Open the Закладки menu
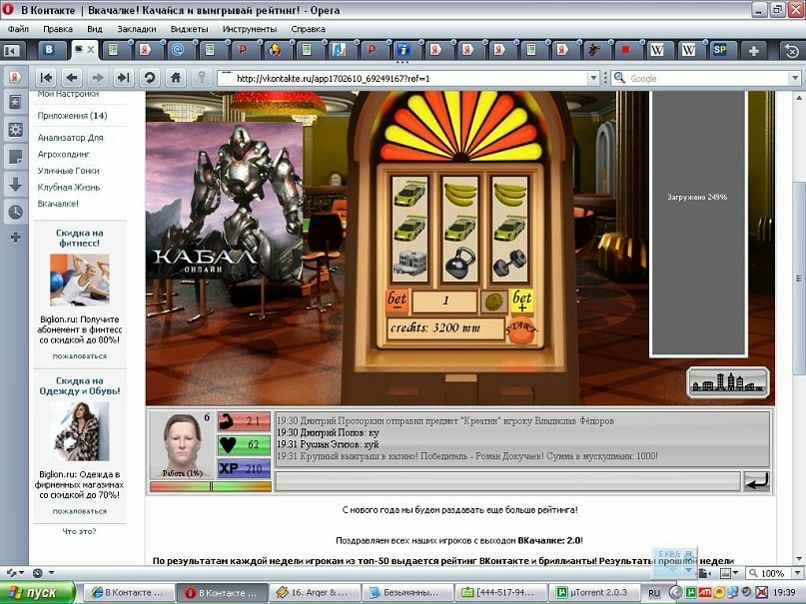Screen dimensions: 806x604 (x=137, y=29)
